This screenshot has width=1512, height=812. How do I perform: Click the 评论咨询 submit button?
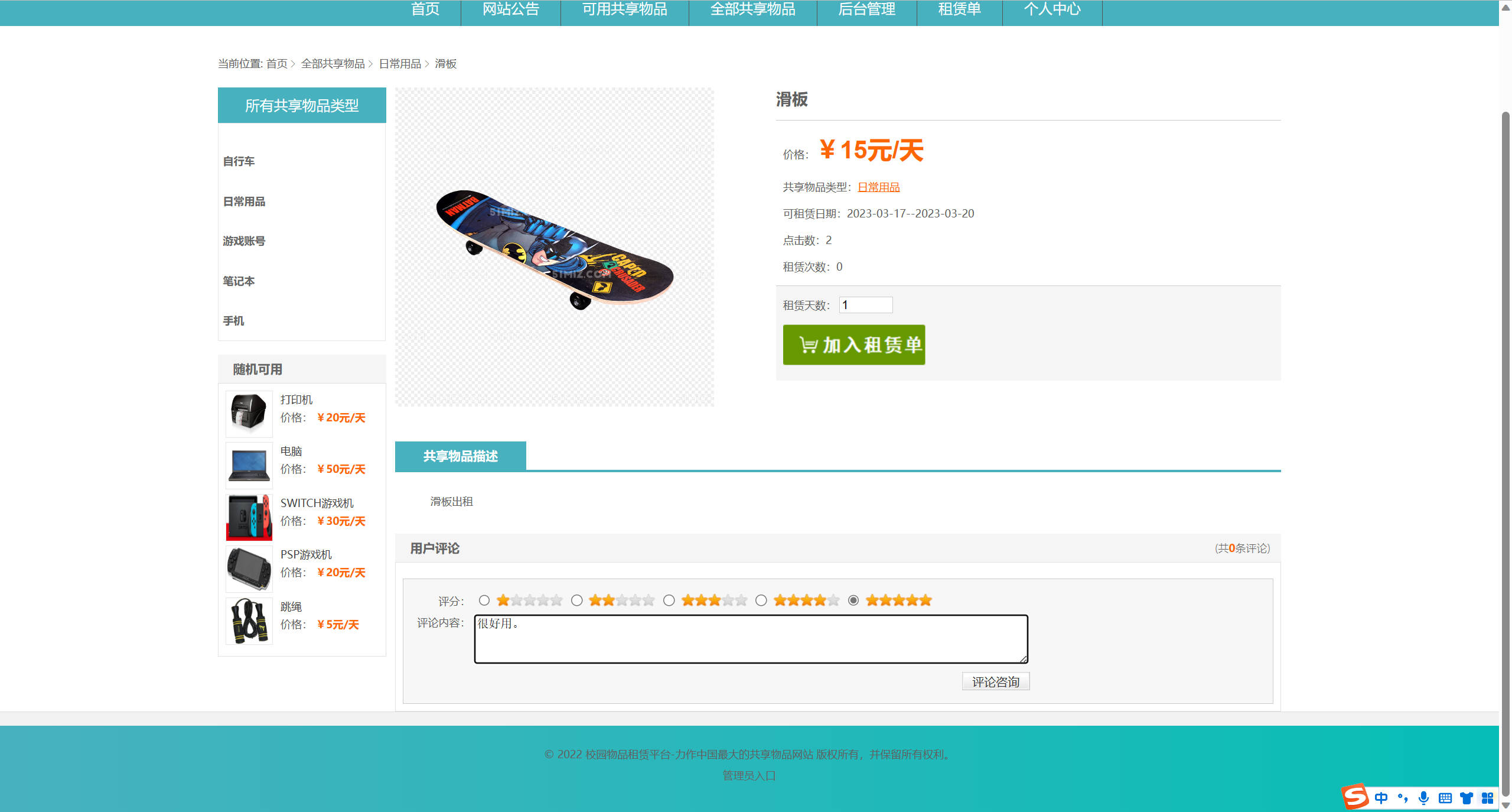point(995,681)
